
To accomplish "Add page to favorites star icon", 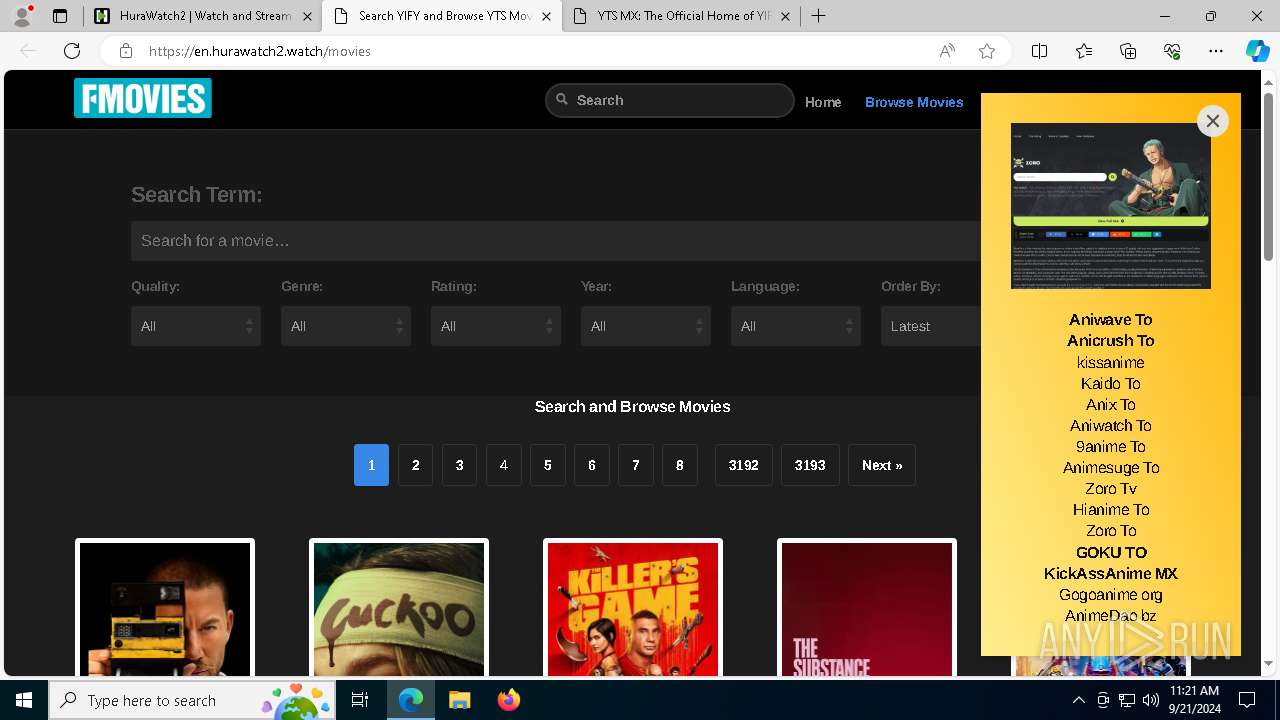I will pyautogui.click(x=987, y=51).
